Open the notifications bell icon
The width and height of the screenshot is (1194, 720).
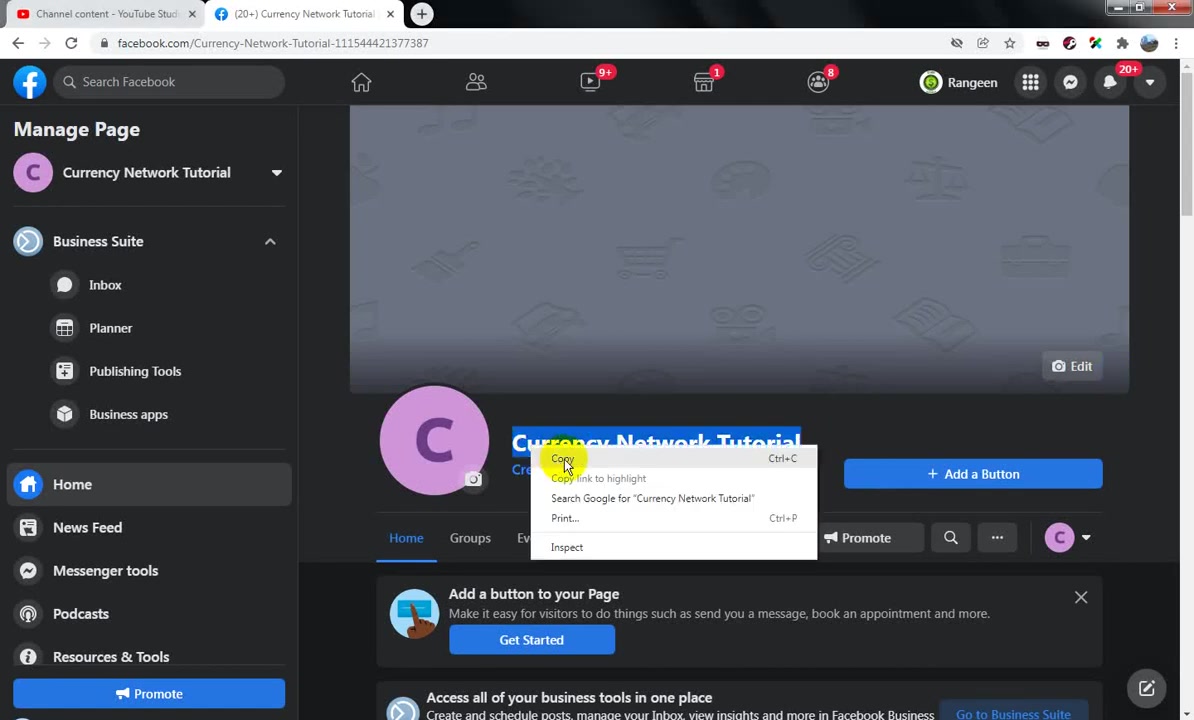pyautogui.click(x=1109, y=82)
